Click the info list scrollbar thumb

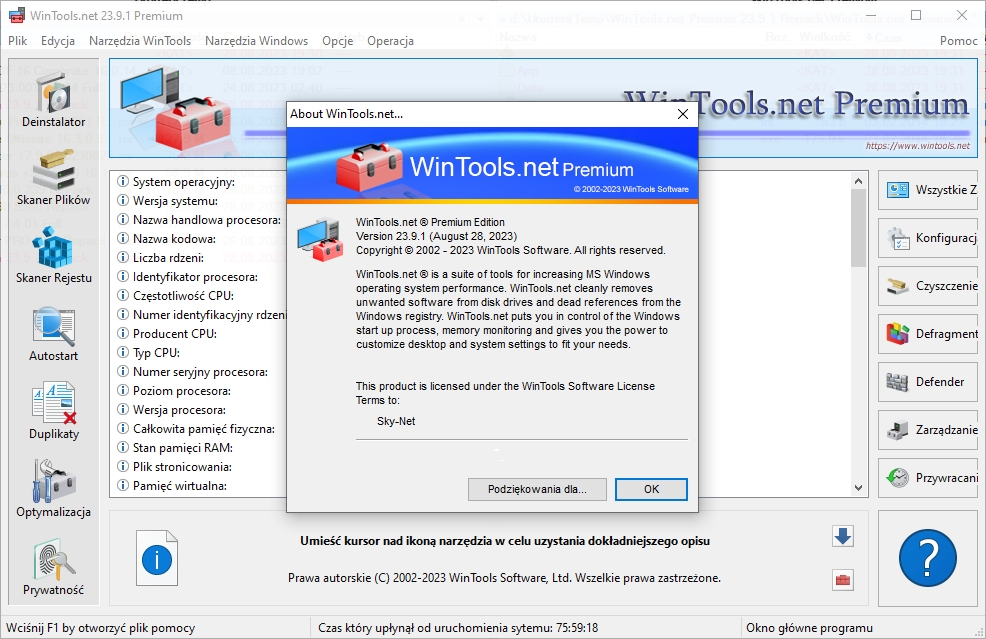858,227
